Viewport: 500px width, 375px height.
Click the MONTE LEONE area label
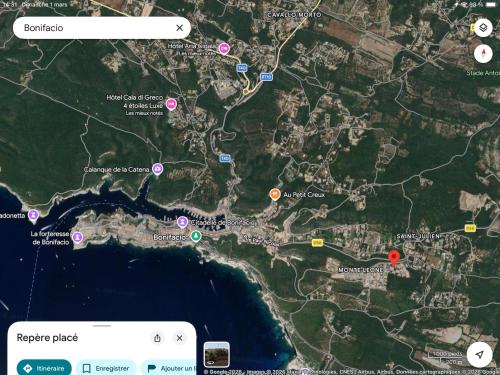pos(361,270)
